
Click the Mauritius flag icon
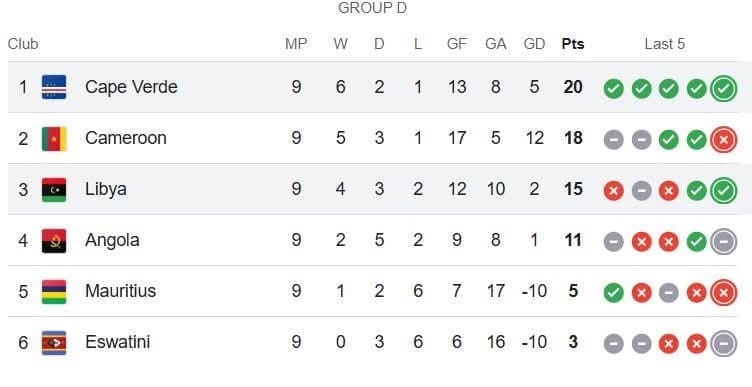pyautogui.click(x=54, y=292)
